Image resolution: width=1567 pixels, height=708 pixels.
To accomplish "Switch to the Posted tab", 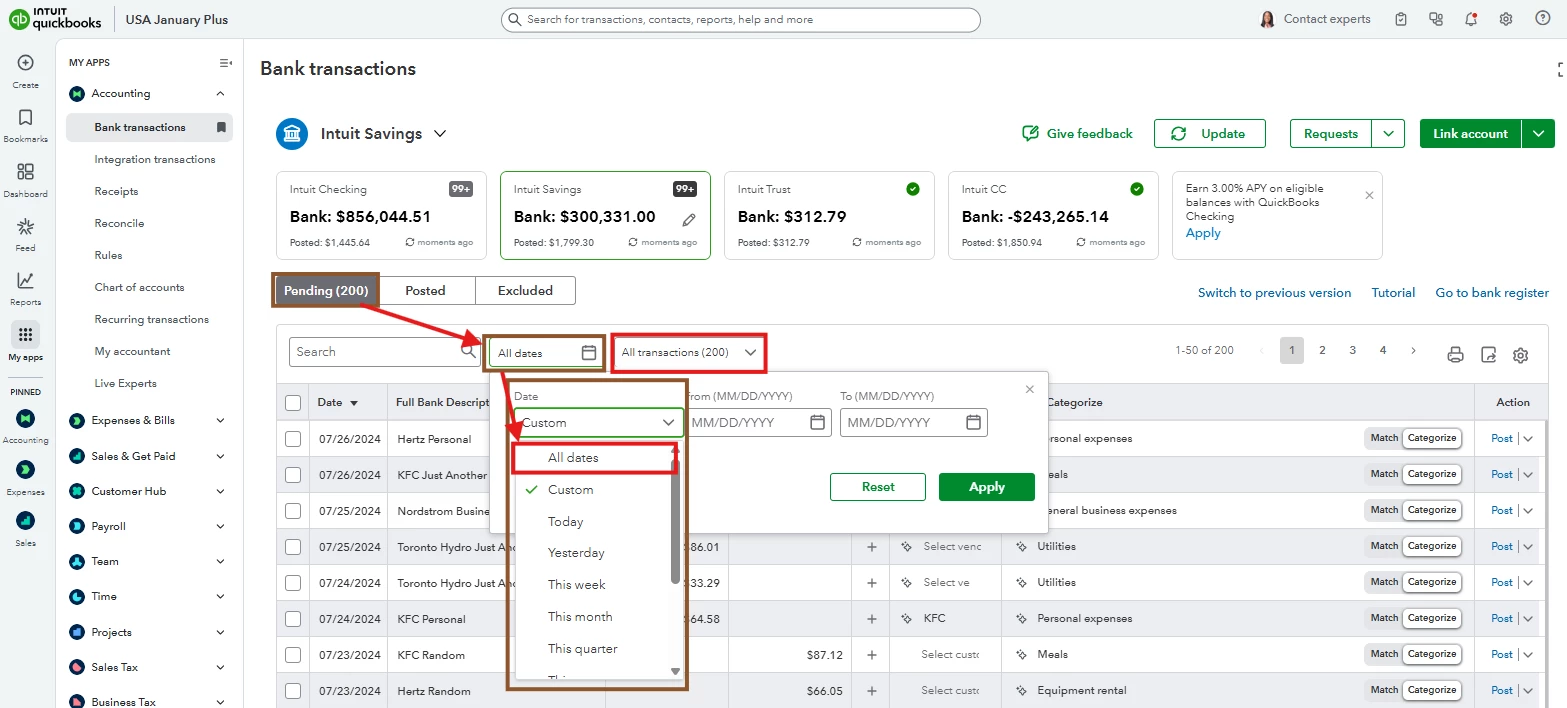I will coord(425,291).
